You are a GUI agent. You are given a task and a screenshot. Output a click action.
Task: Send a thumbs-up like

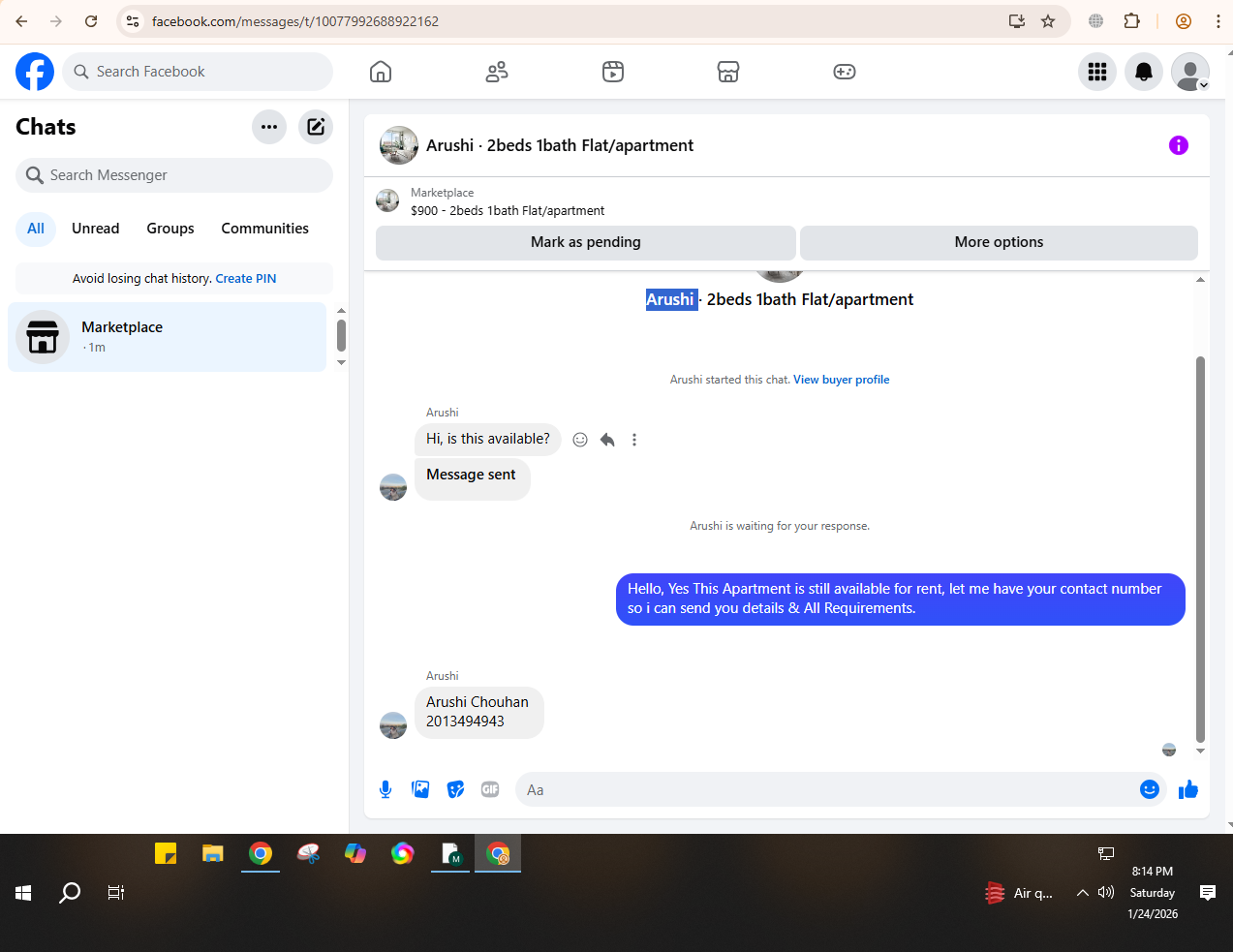click(1188, 789)
